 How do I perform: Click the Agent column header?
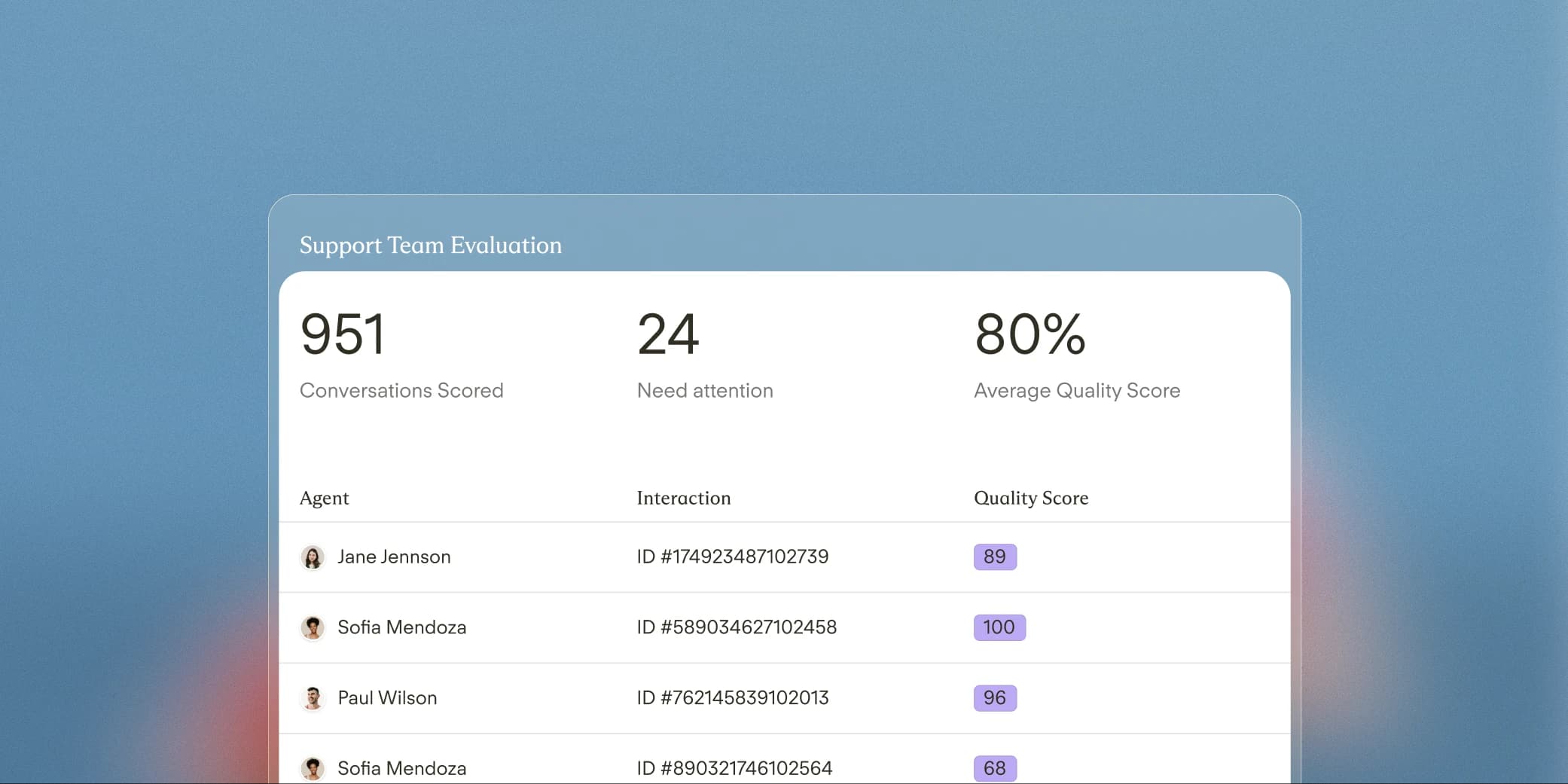click(325, 498)
